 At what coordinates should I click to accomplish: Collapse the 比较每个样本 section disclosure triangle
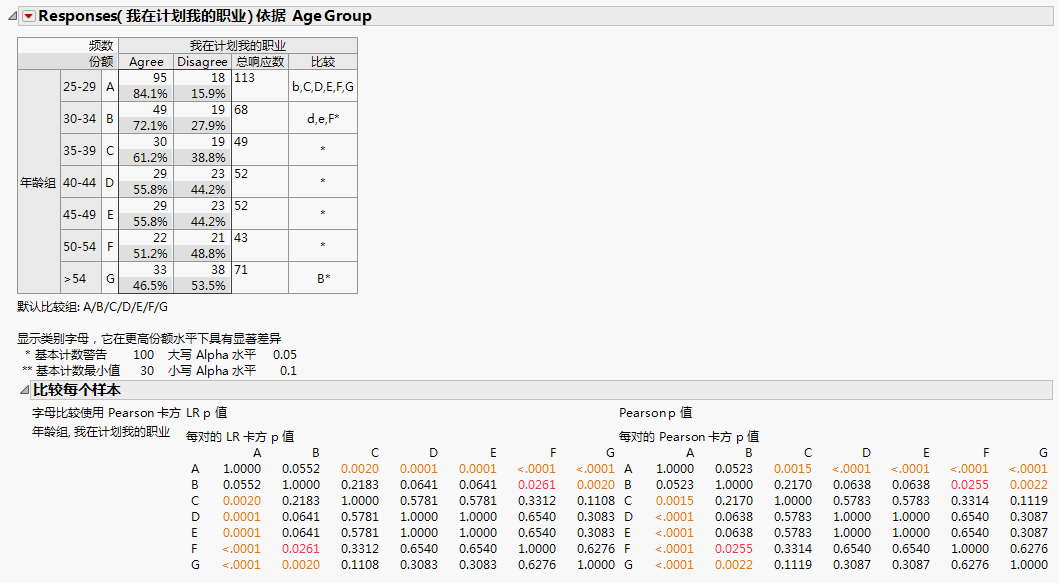[x=24, y=390]
